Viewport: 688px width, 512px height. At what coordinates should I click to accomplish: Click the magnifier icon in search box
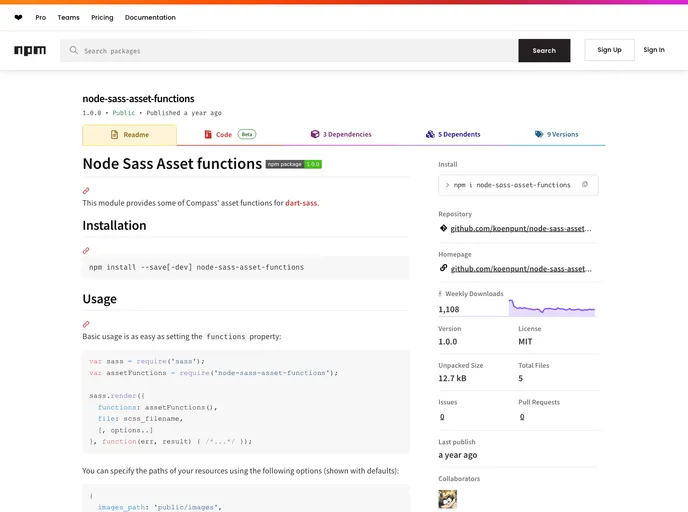[74, 50]
